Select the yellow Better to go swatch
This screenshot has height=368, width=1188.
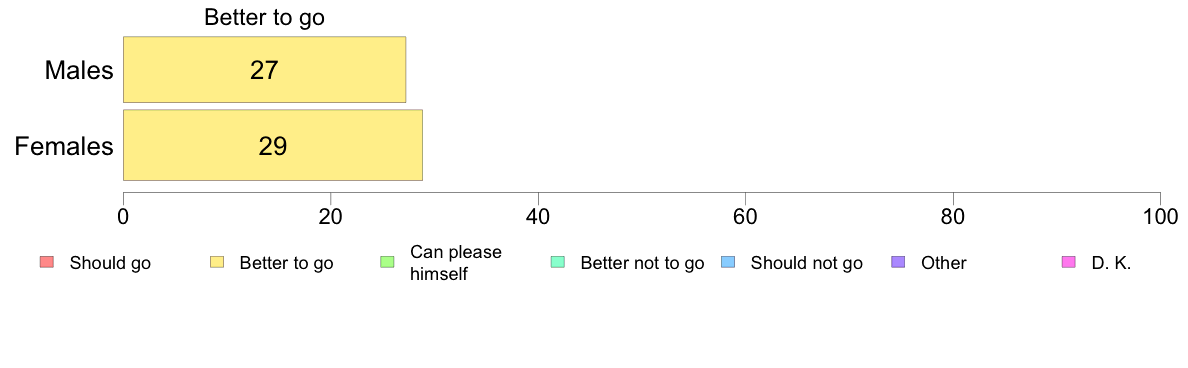point(217,263)
